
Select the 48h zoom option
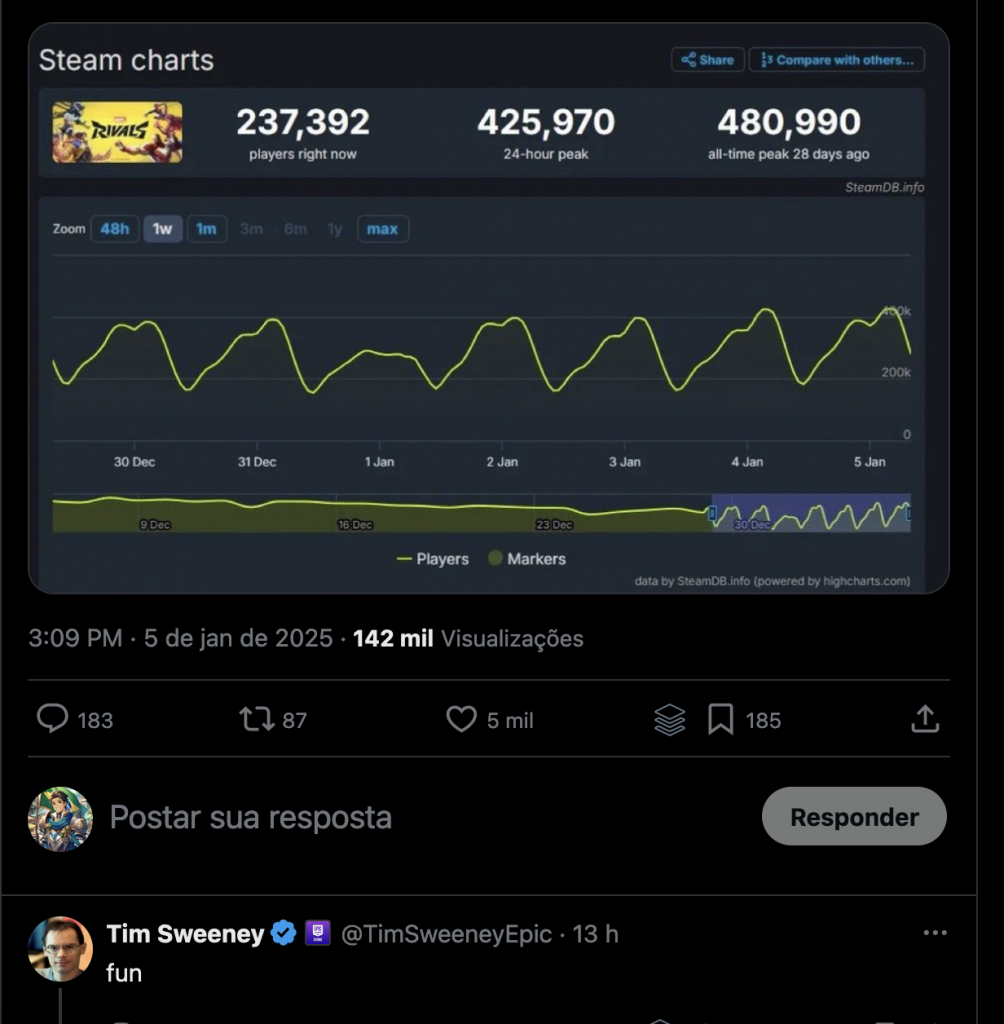coord(114,229)
